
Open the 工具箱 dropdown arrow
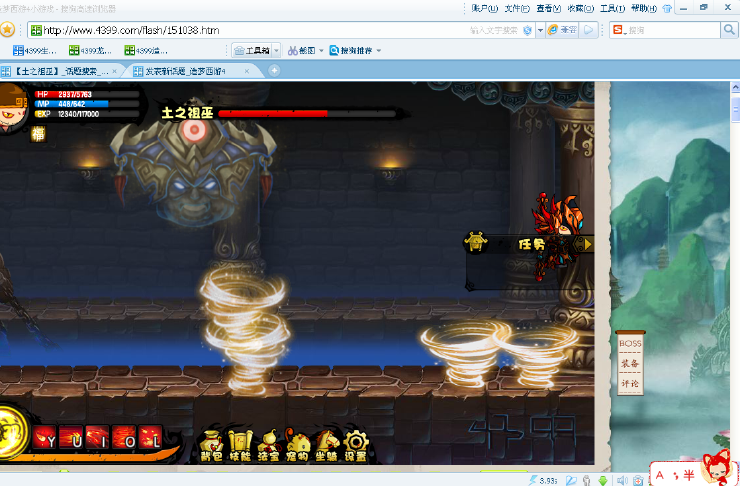point(277,50)
